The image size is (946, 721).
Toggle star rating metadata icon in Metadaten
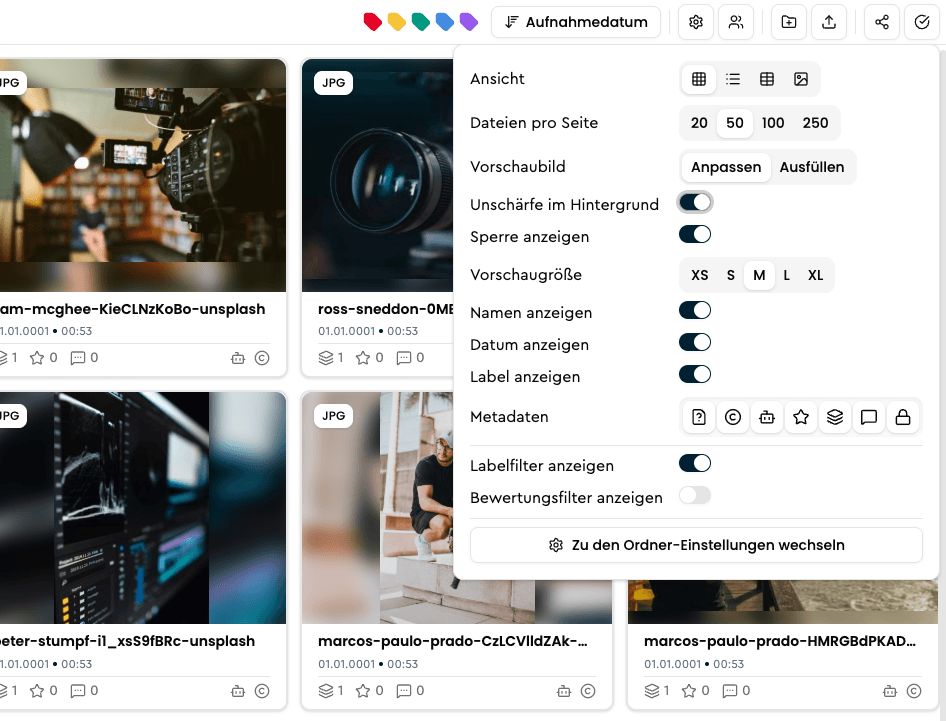(801, 417)
